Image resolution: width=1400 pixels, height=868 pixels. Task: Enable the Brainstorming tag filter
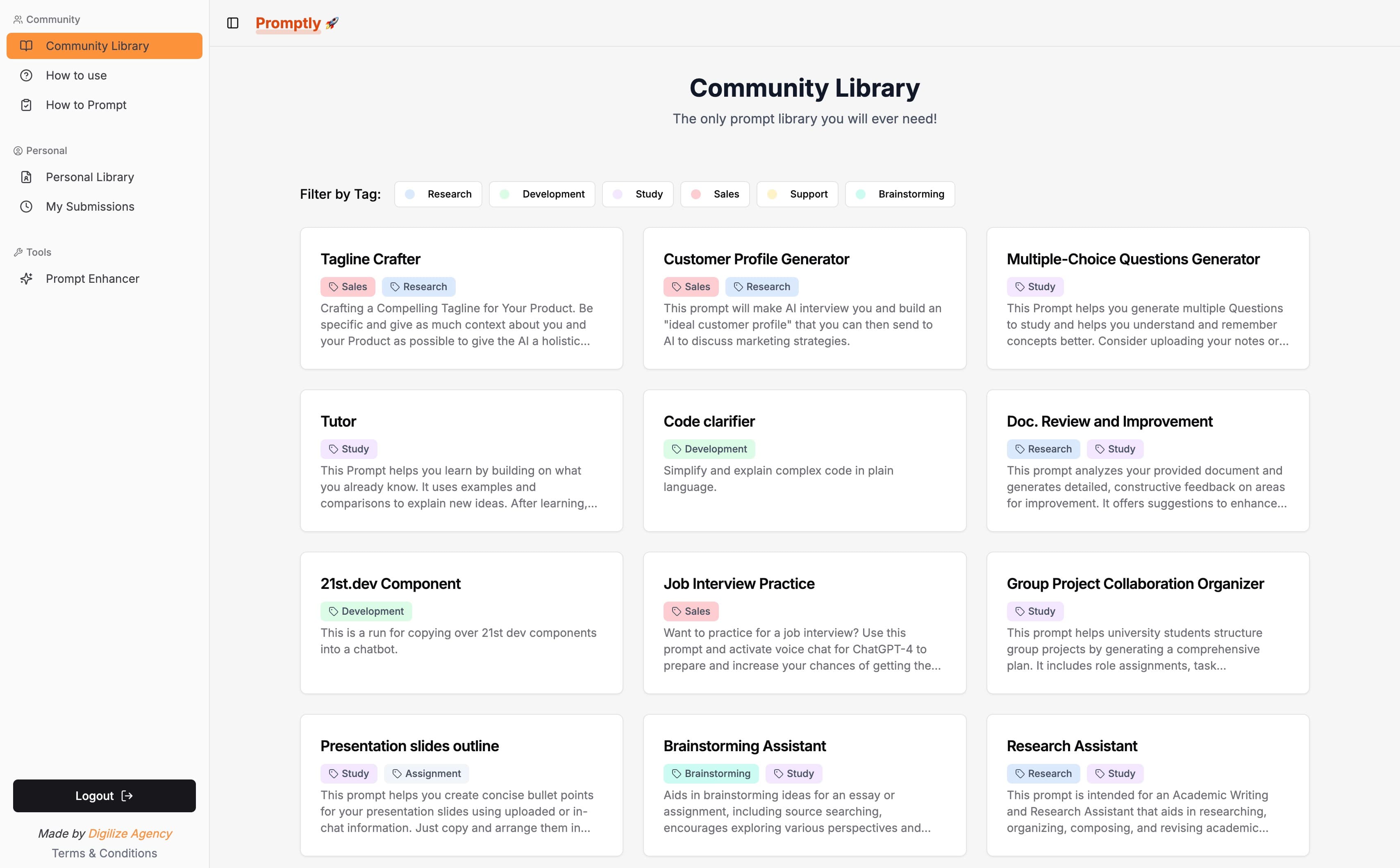[900, 194]
